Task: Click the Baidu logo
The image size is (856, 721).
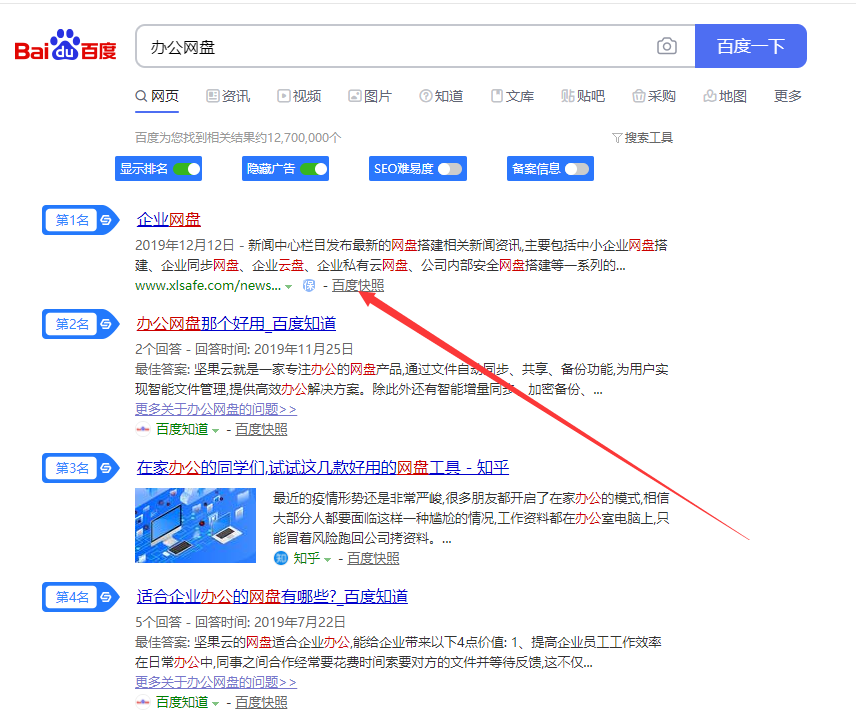Action: 66,46
